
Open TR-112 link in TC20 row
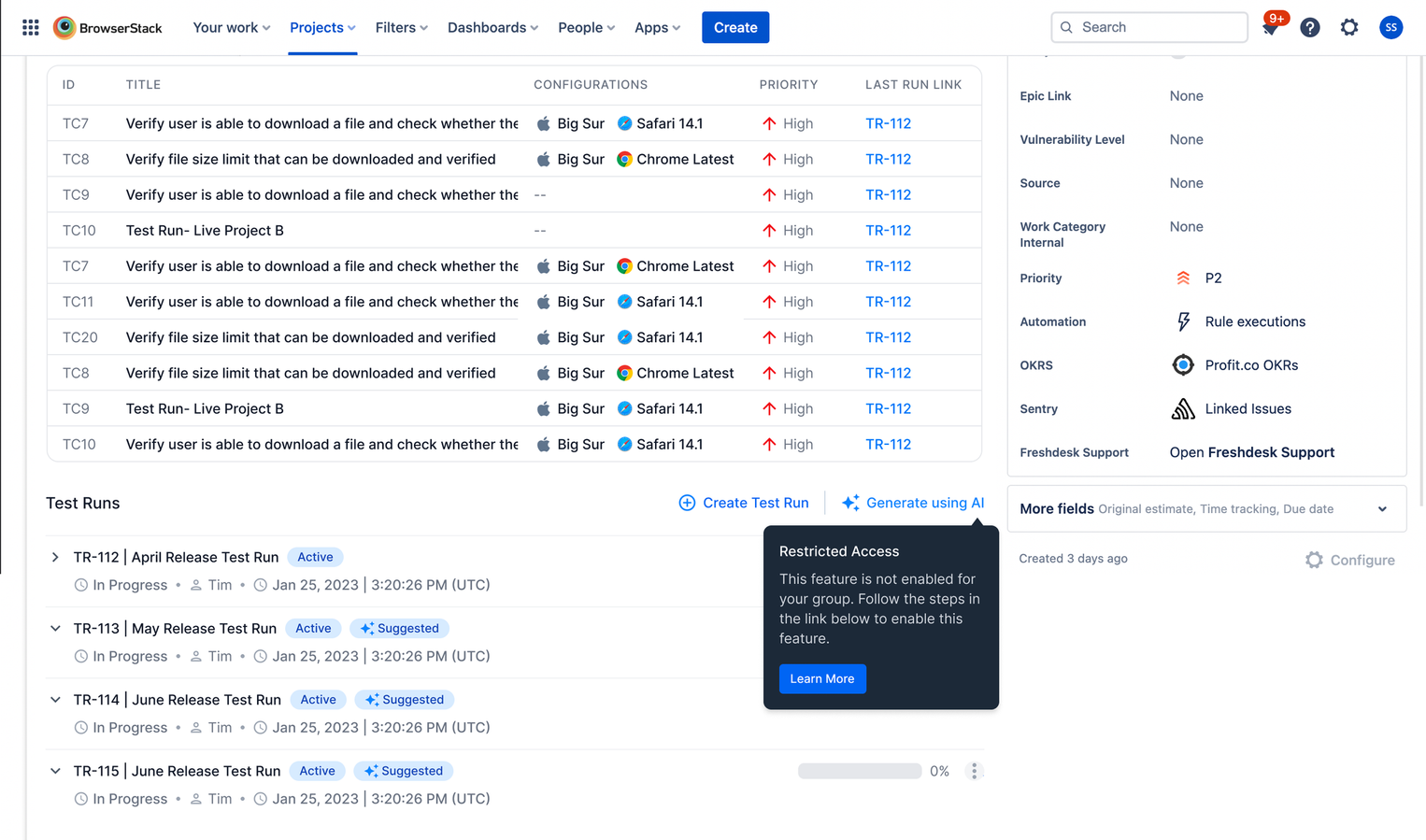(x=888, y=337)
